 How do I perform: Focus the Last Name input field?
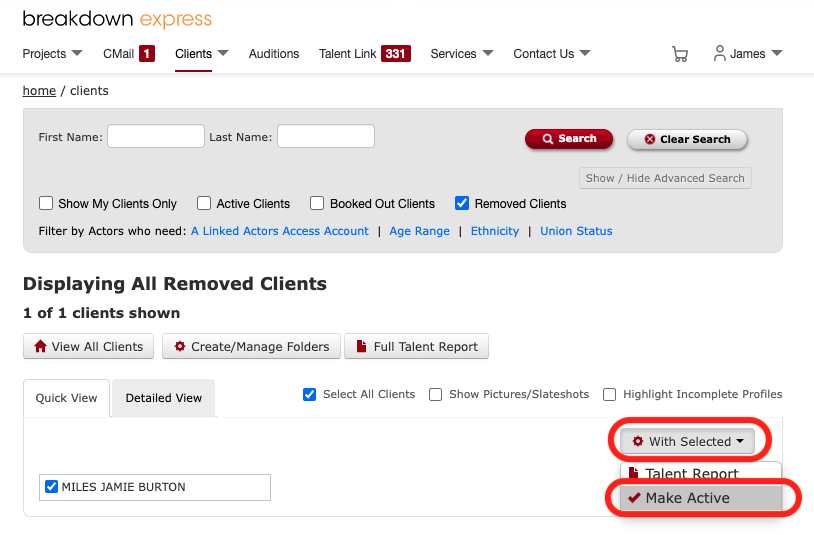tap(326, 136)
